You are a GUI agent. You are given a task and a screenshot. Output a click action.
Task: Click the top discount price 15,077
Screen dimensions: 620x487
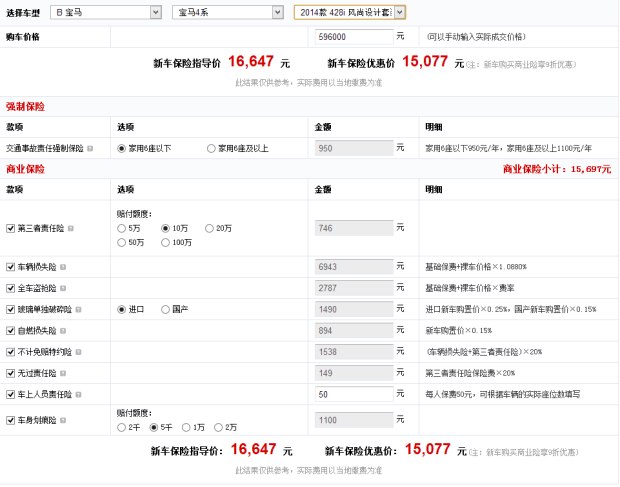tap(425, 62)
